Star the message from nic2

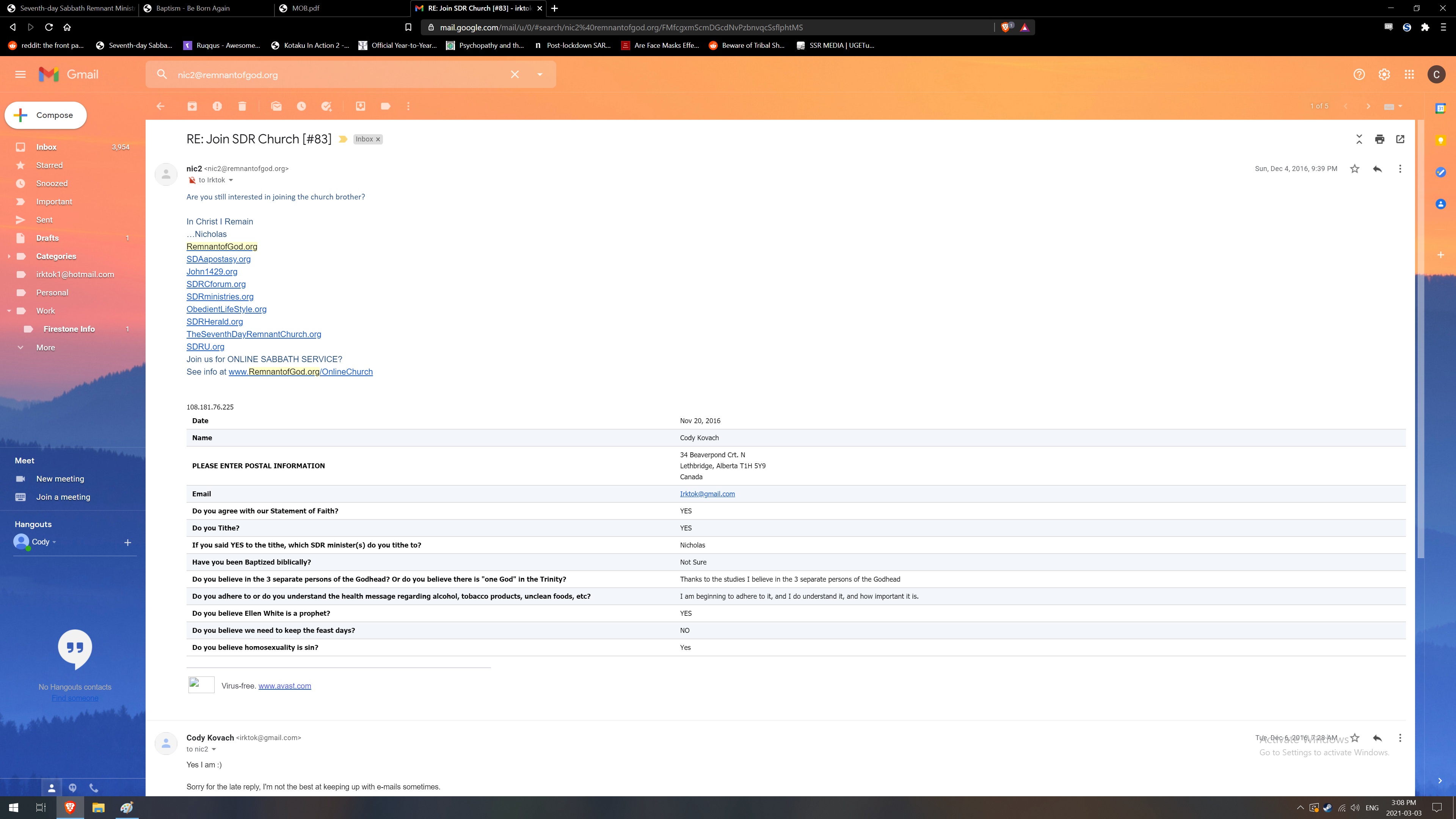1355,169
